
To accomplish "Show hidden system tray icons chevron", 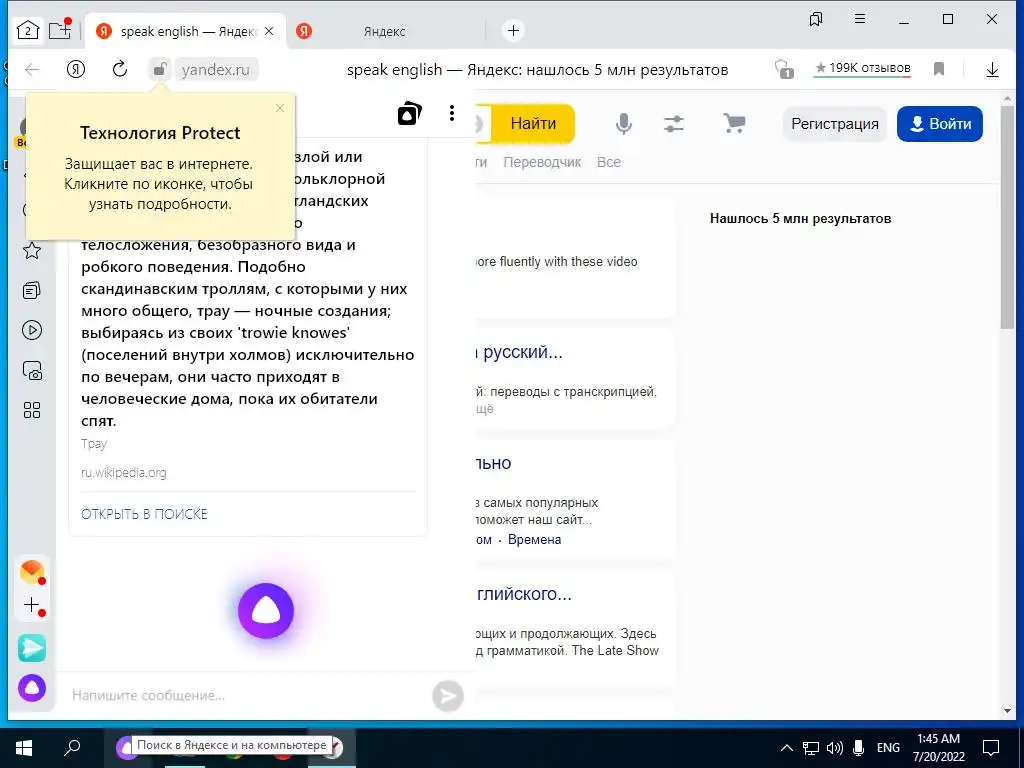I will pyautogui.click(x=787, y=748).
